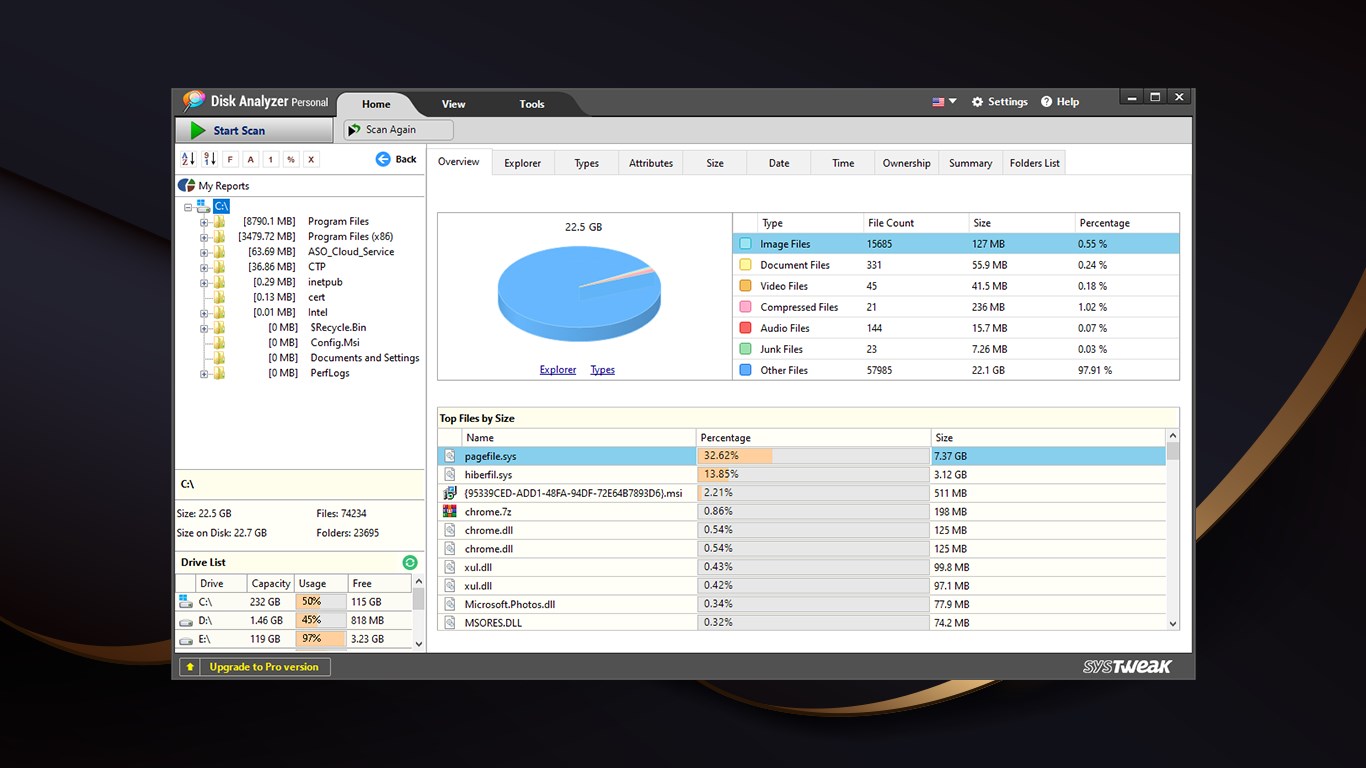Collapse the C:\ root tree node
Image resolution: width=1366 pixels, height=768 pixels.
(188, 207)
